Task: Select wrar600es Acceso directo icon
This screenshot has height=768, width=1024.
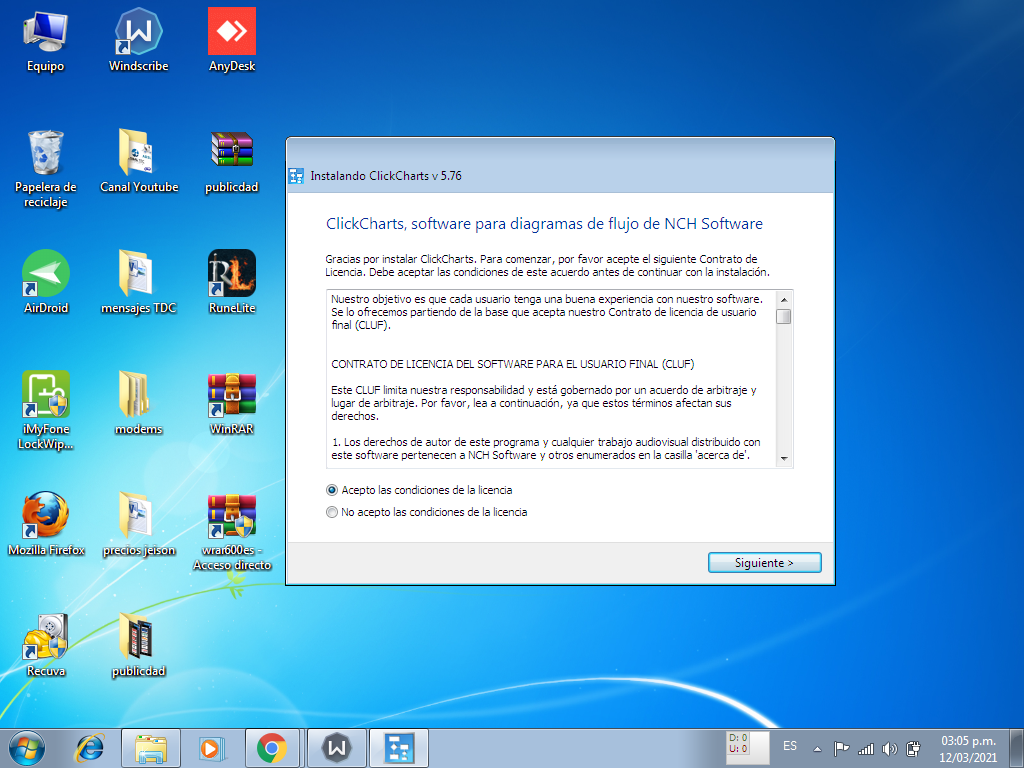Action: tap(232, 532)
